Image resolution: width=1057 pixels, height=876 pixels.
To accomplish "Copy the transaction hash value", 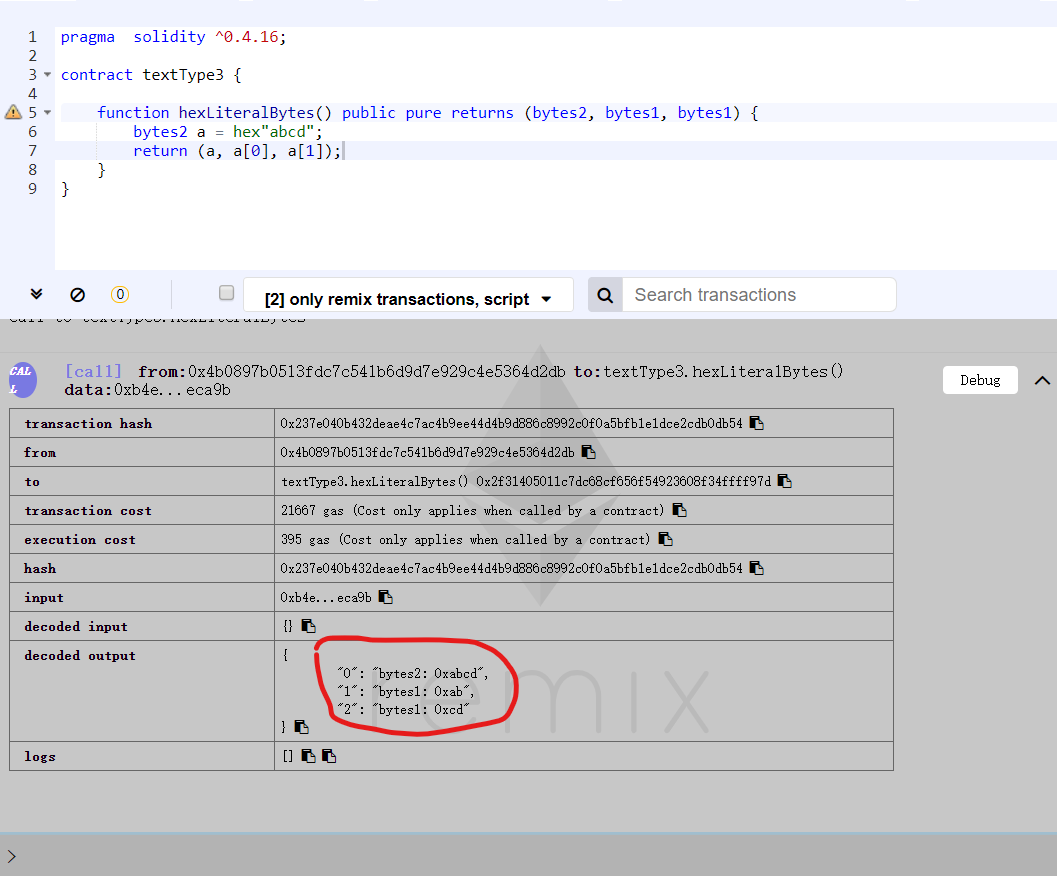I will (x=756, y=423).
